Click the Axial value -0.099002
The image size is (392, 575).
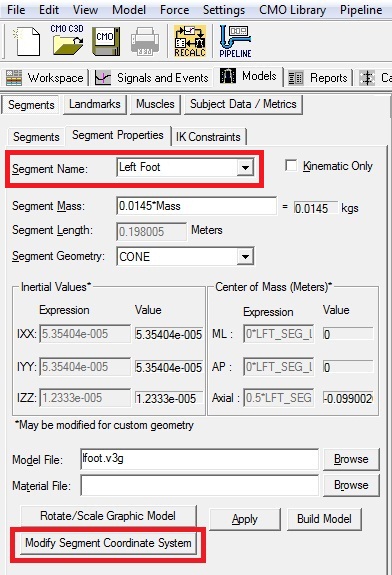[348, 398]
